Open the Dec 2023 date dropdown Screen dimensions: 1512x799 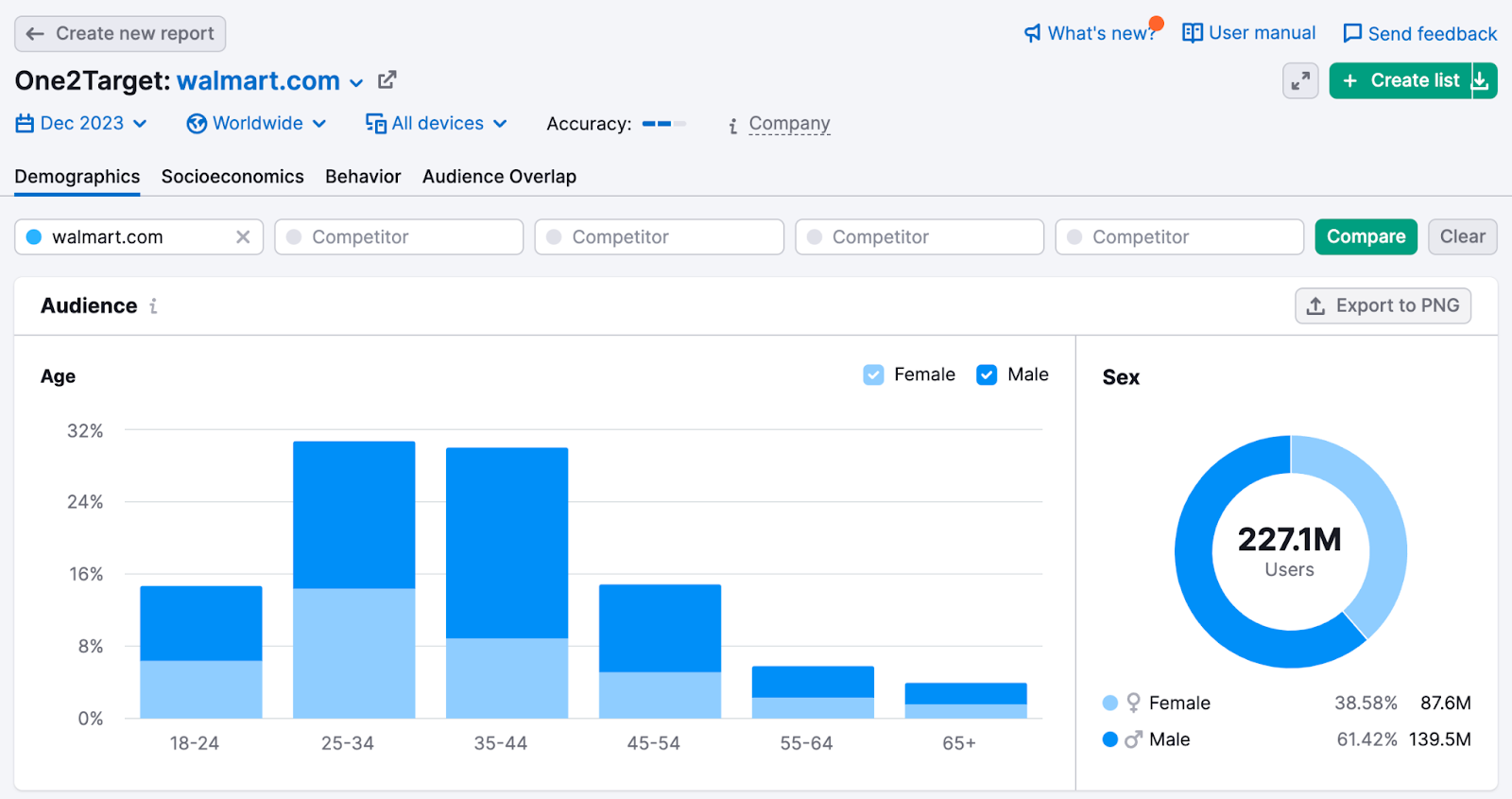pyautogui.click(x=82, y=124)
